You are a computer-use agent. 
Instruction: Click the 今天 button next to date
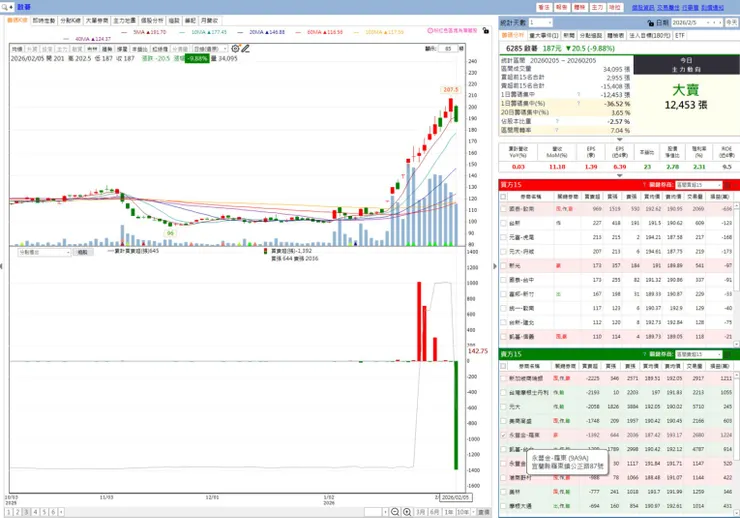point(732,23)
